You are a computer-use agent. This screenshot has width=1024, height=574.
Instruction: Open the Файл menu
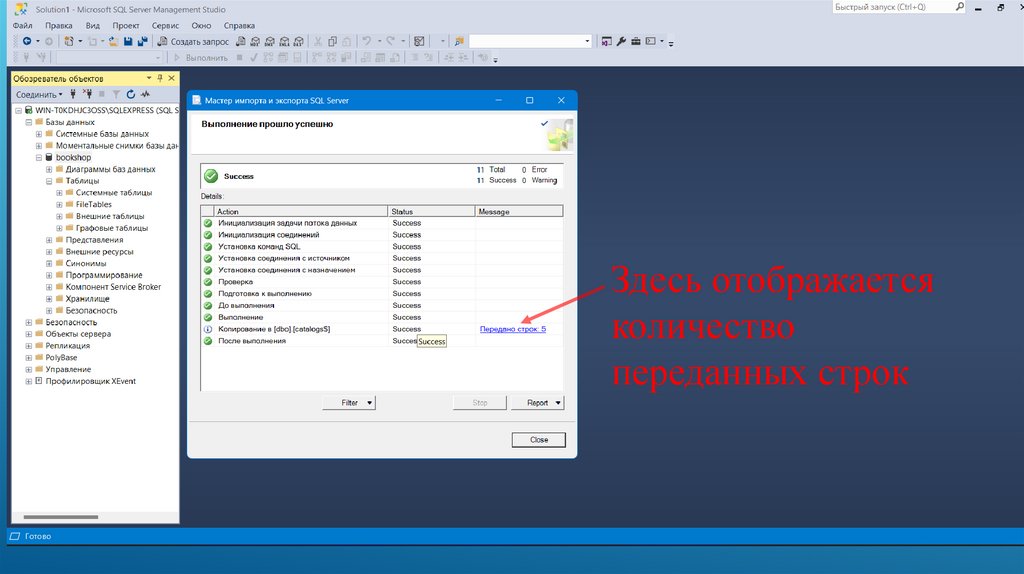[22, 25]
